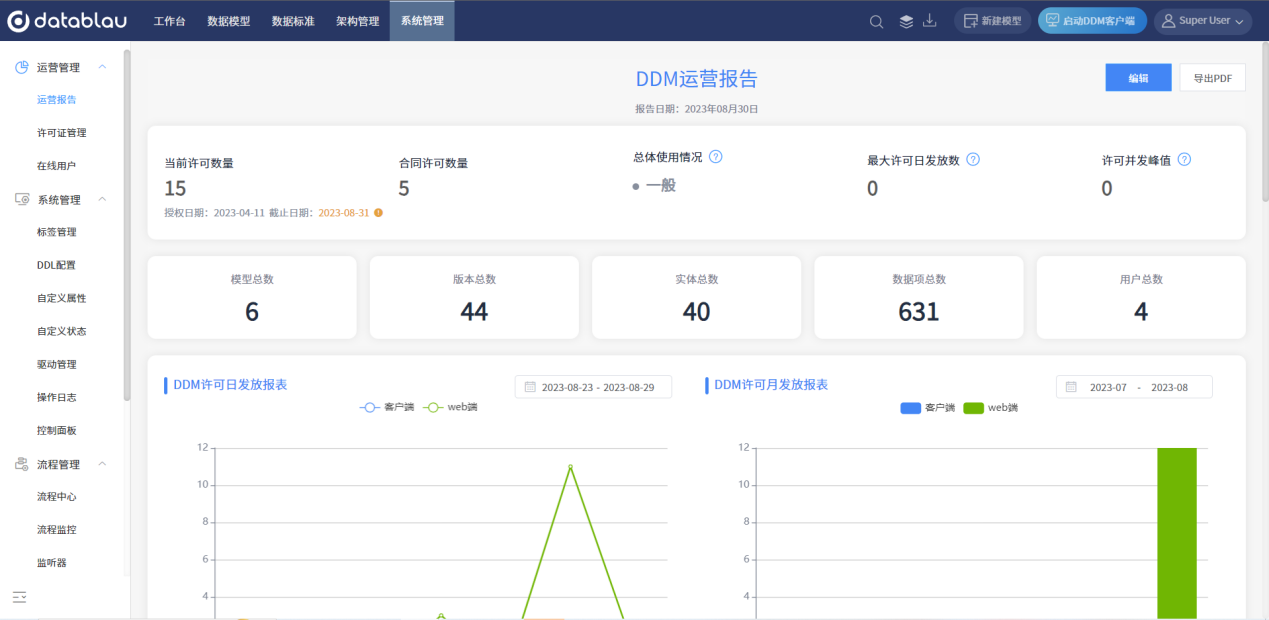Click the 运营管理 pie chart icon
The image size is (1269, 620).
[21, 67]
